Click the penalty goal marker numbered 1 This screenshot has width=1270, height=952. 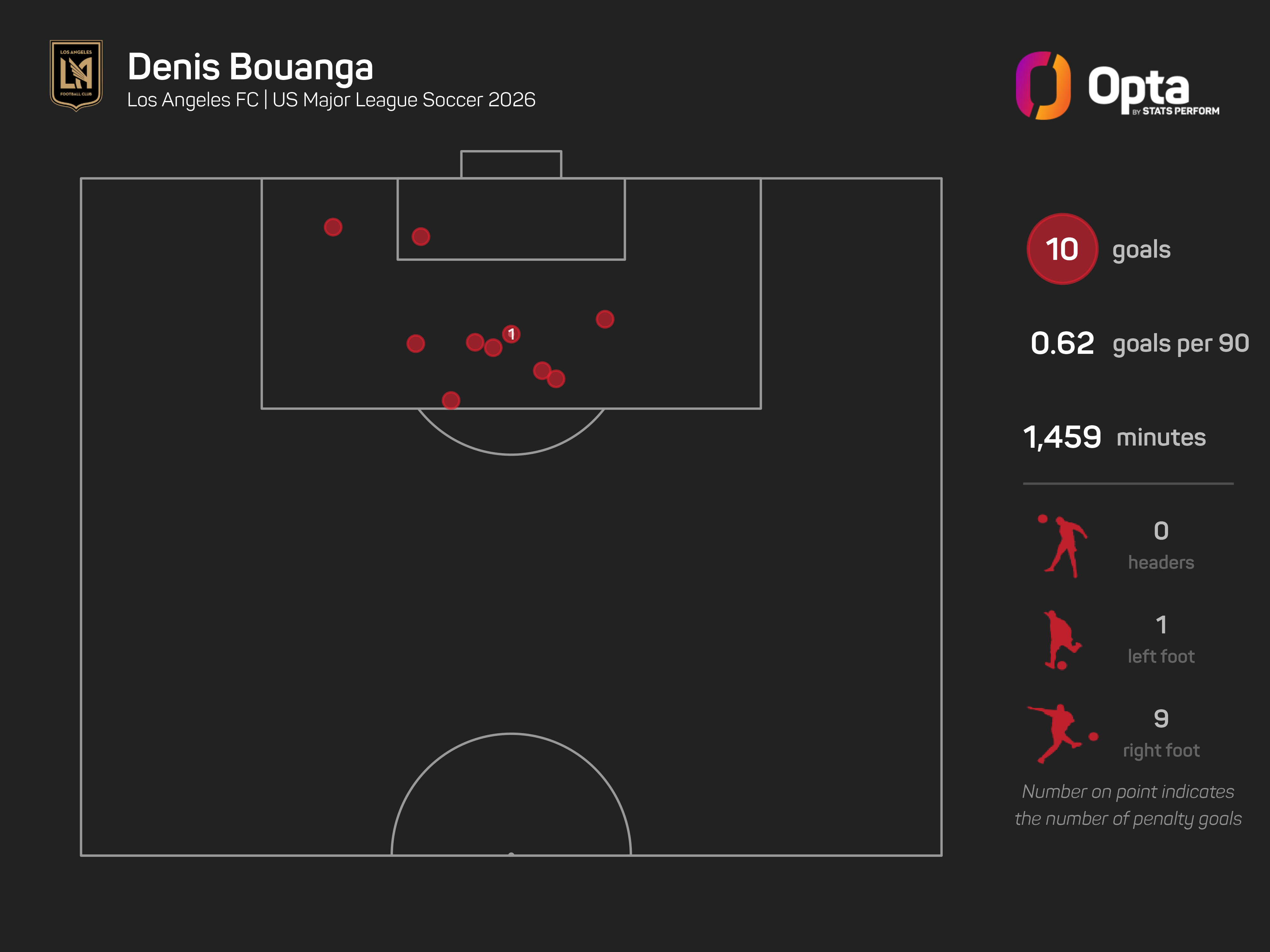point(511,334)
